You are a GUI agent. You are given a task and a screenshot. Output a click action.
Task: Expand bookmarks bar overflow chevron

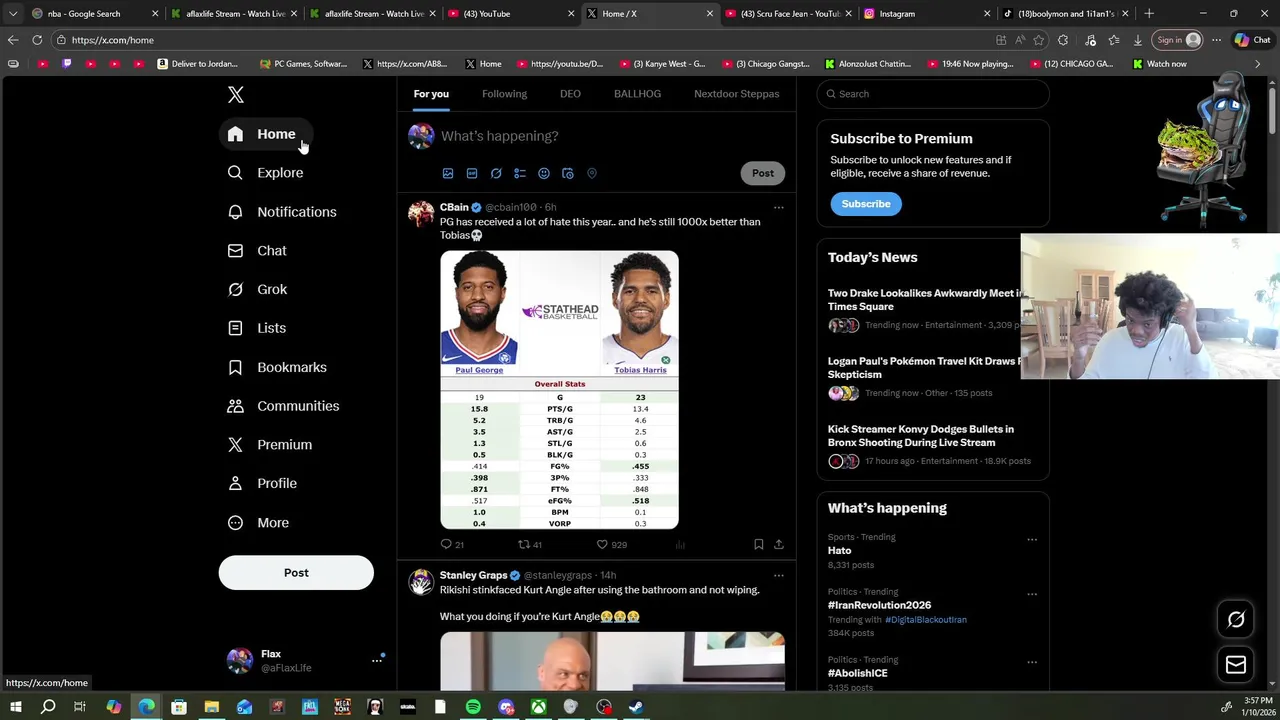[x=1258, y=64]
